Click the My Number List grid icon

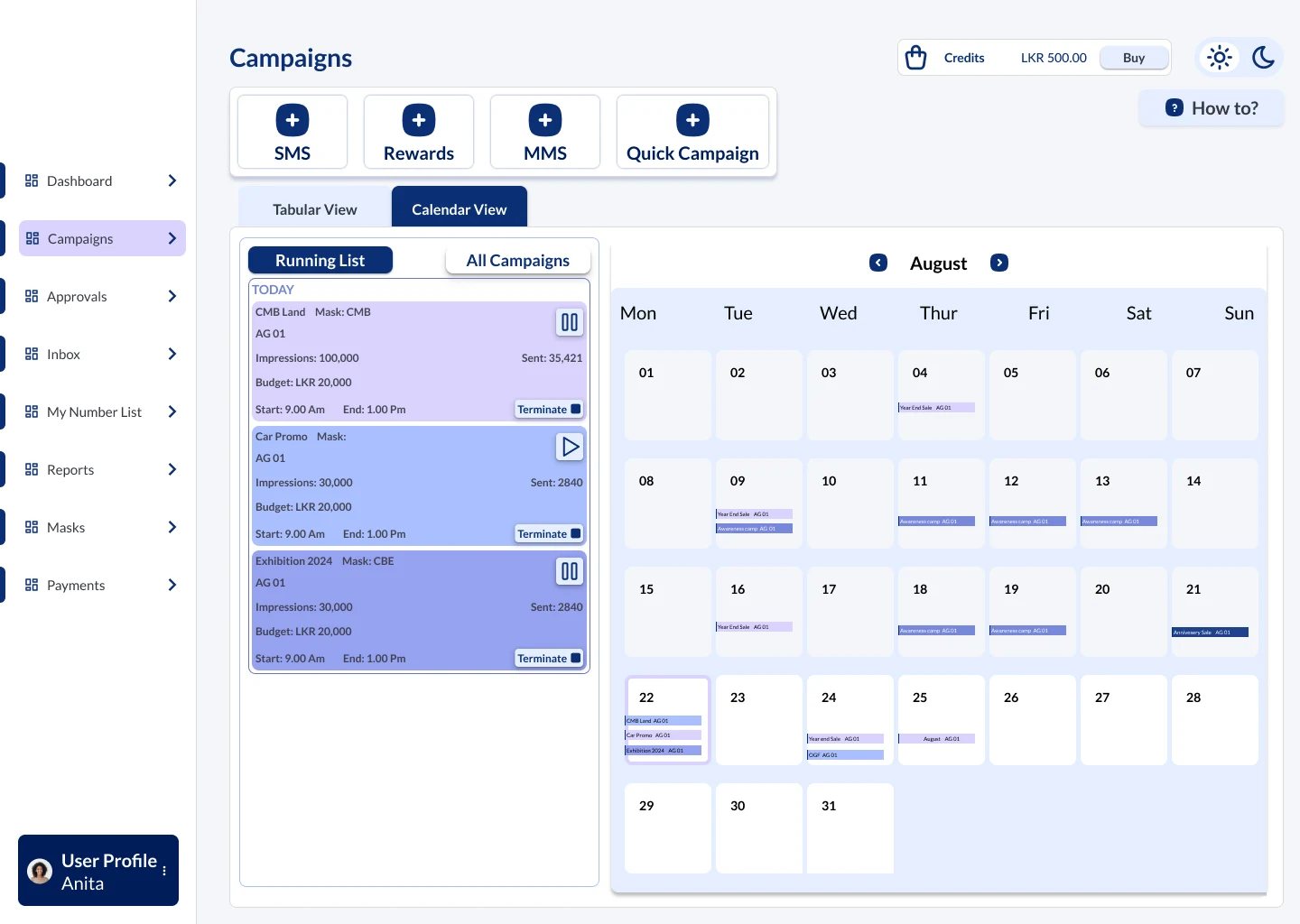point(32,411)
